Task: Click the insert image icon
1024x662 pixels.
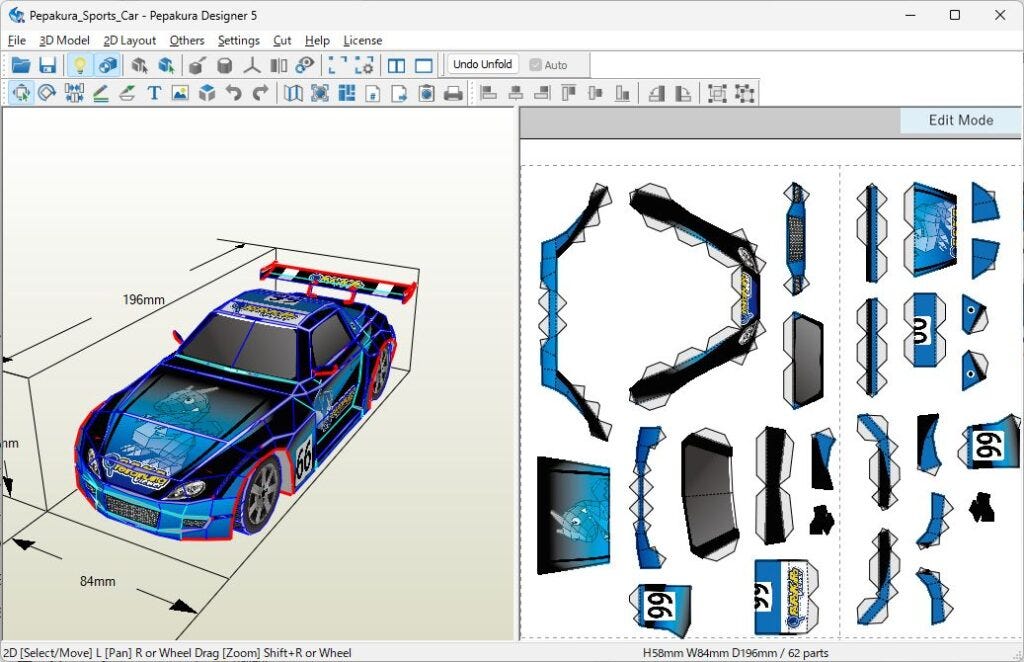Action: pyautogui.click(x=180, y=93)
